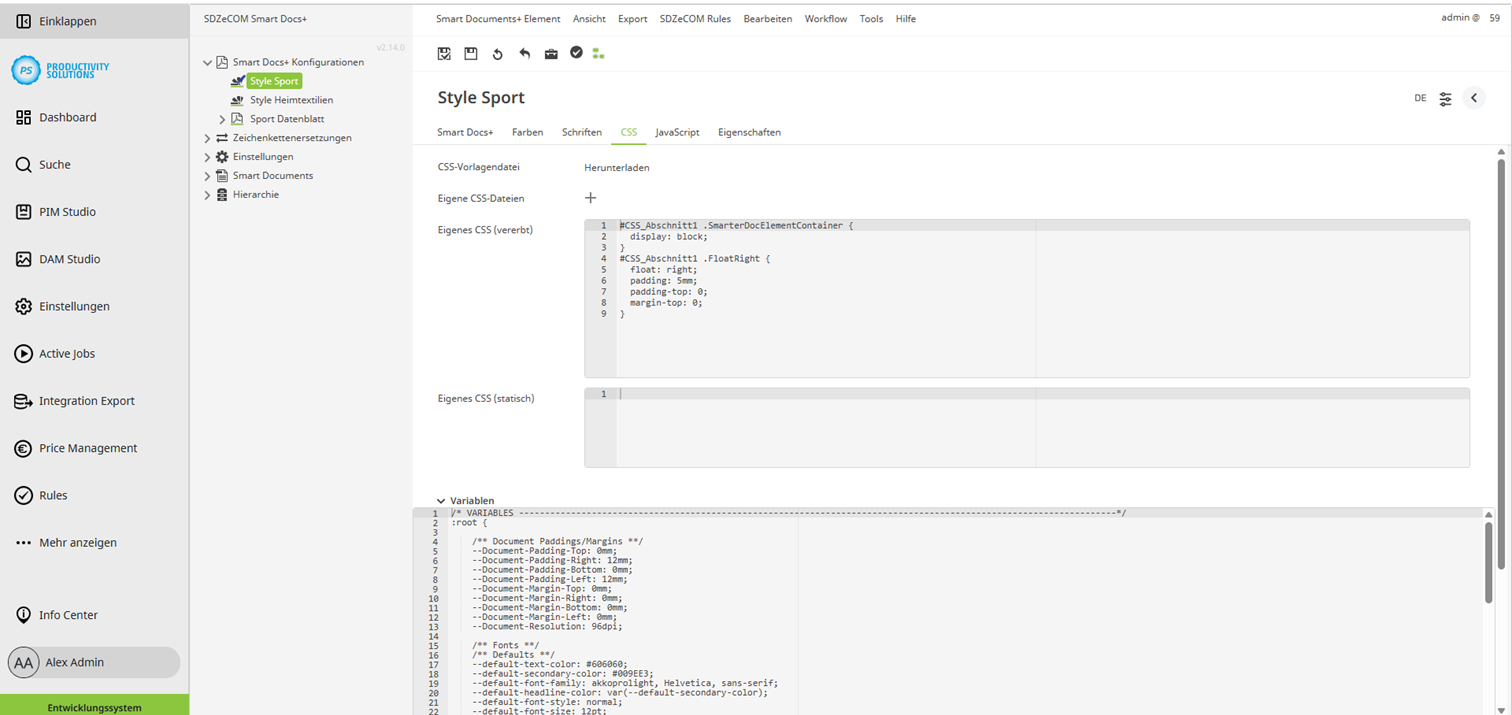Click the green hierarchy icon in the toolbar

pyautogui.click(x=598, y=54)
